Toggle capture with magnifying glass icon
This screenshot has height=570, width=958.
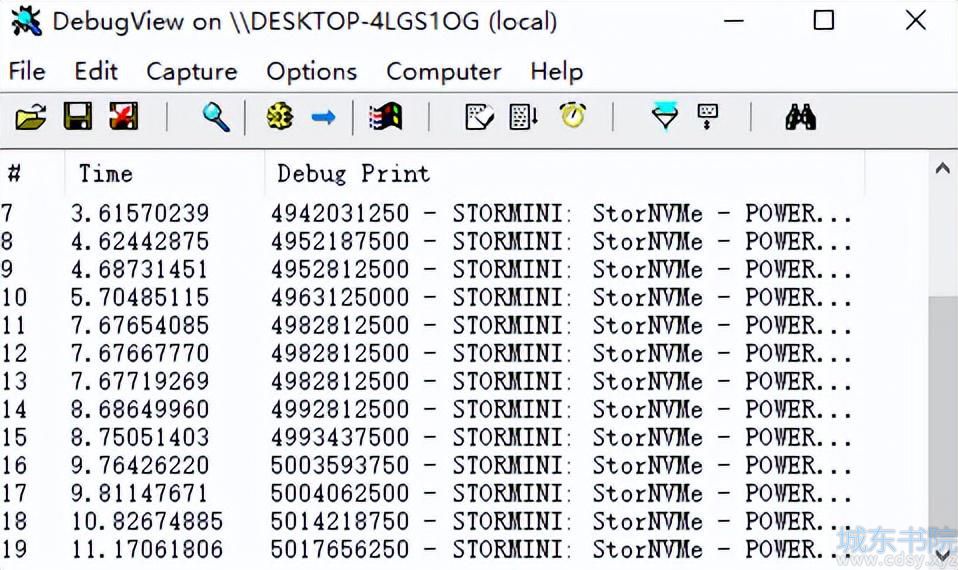(216, 117)
